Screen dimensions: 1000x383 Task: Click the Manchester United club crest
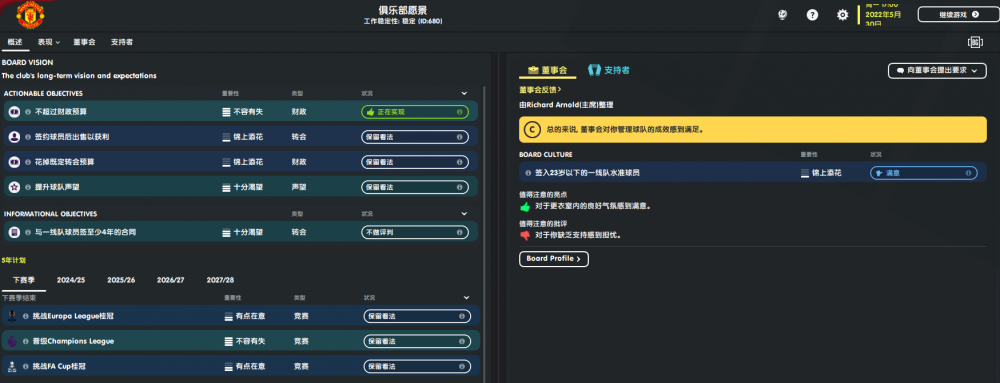point(30,15)
